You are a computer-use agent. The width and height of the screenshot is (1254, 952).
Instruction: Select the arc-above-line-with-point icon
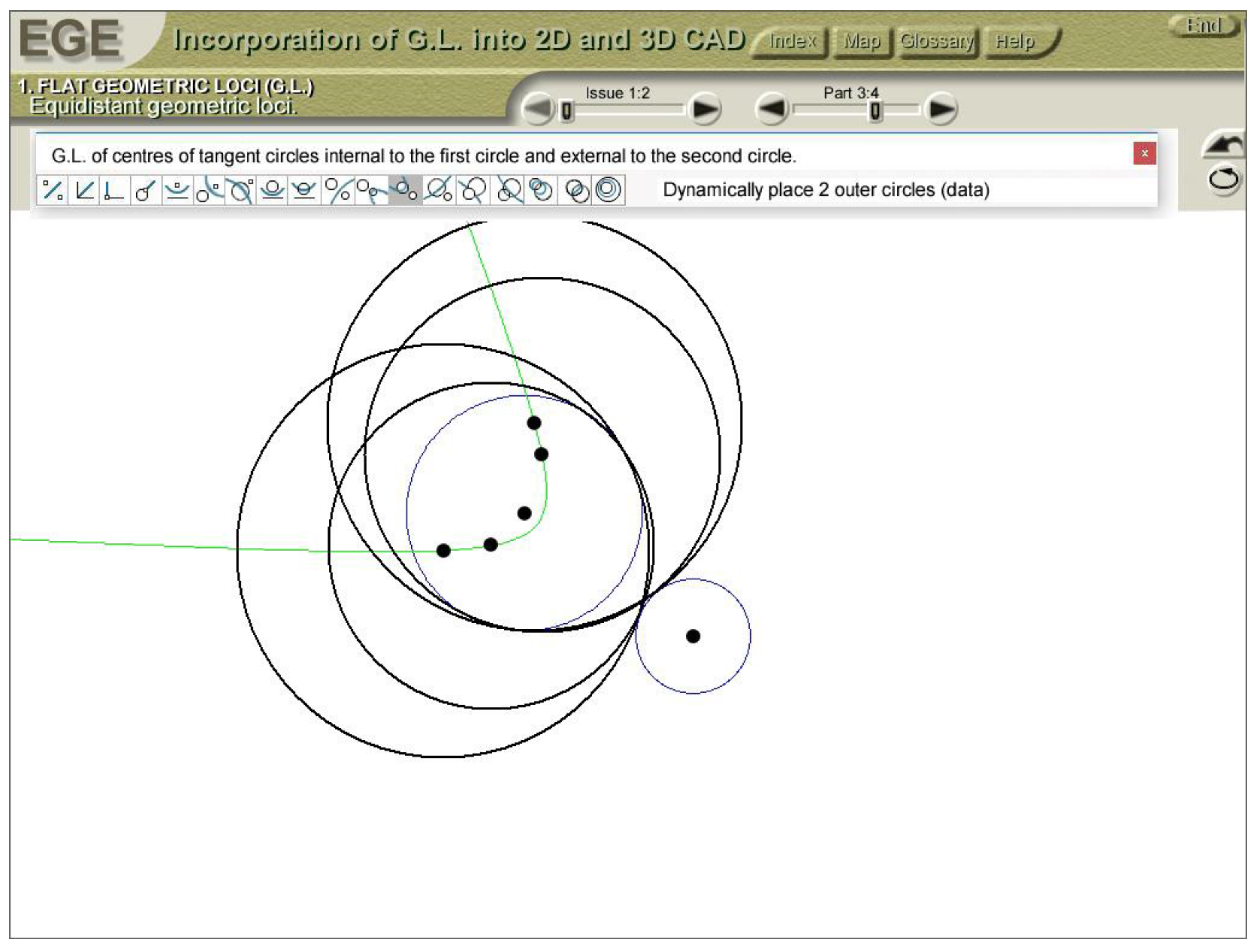(177, 190)
